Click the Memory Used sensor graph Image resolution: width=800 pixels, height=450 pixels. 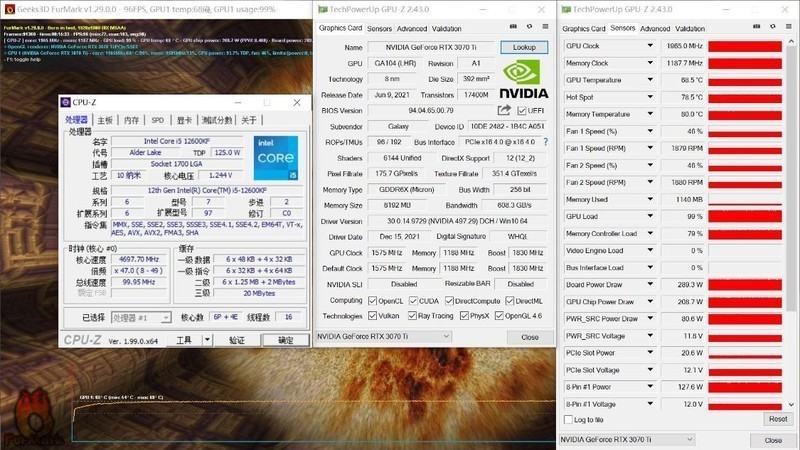pos(745,199)
